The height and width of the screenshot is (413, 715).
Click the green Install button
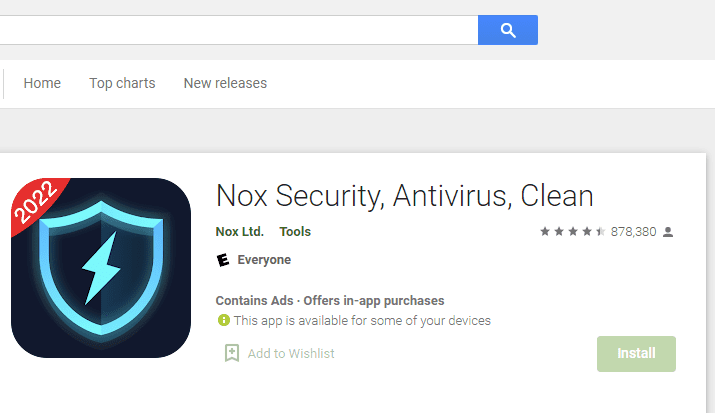[x=636, y=354]
